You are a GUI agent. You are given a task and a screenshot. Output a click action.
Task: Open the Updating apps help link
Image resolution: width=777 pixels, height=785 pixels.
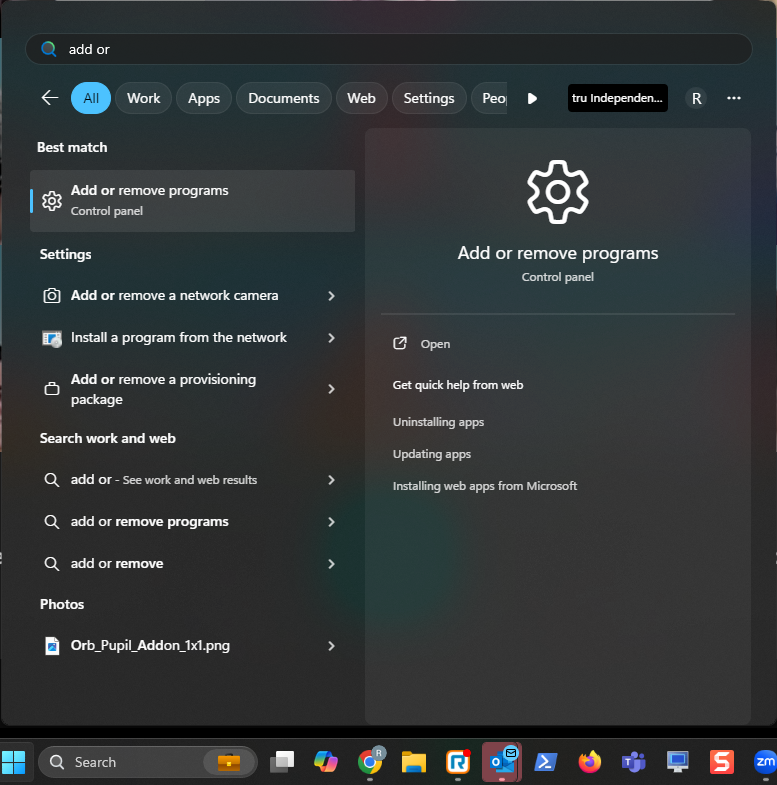coord(432,454)
